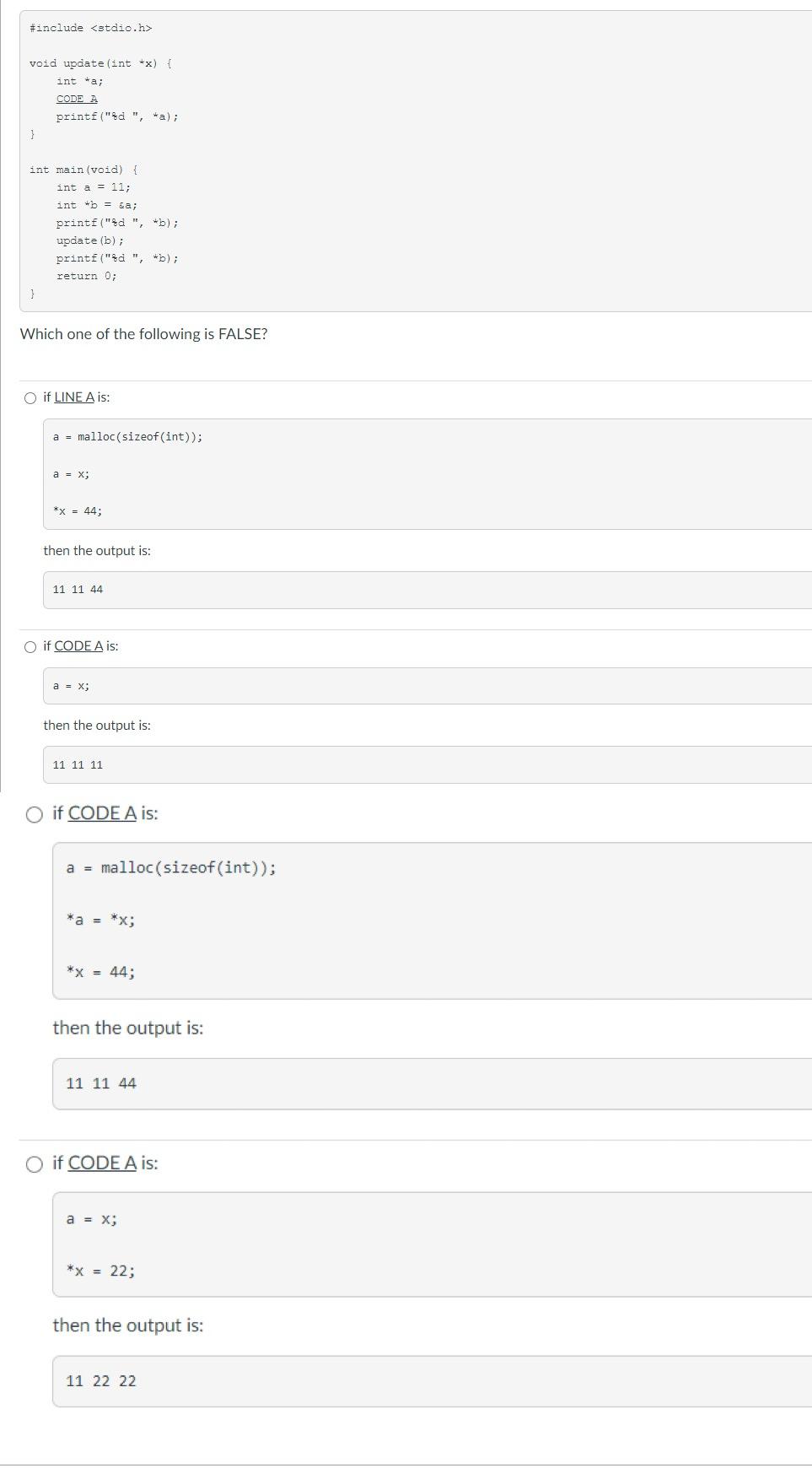Click the output box showing 11 11 11
The image size is (812, 1468).
78,764
